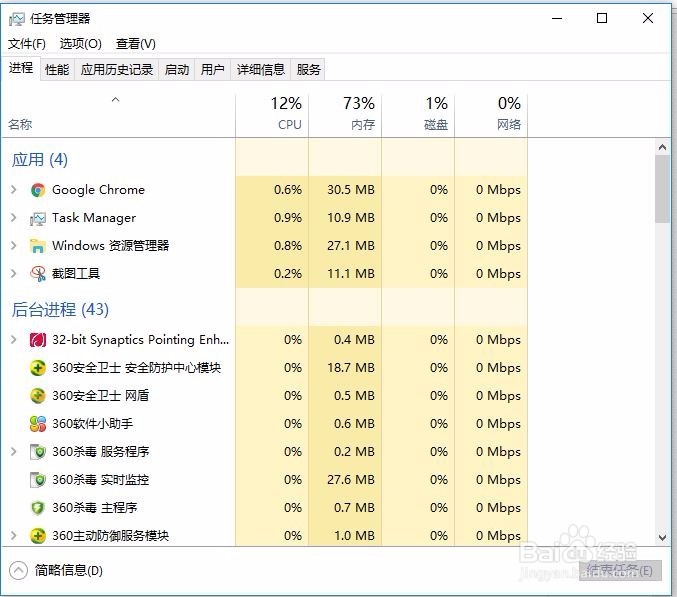Click the 18.7 MB memory value
The height and width of the screenshot is (597, 677).
click(x=351, y=368)
